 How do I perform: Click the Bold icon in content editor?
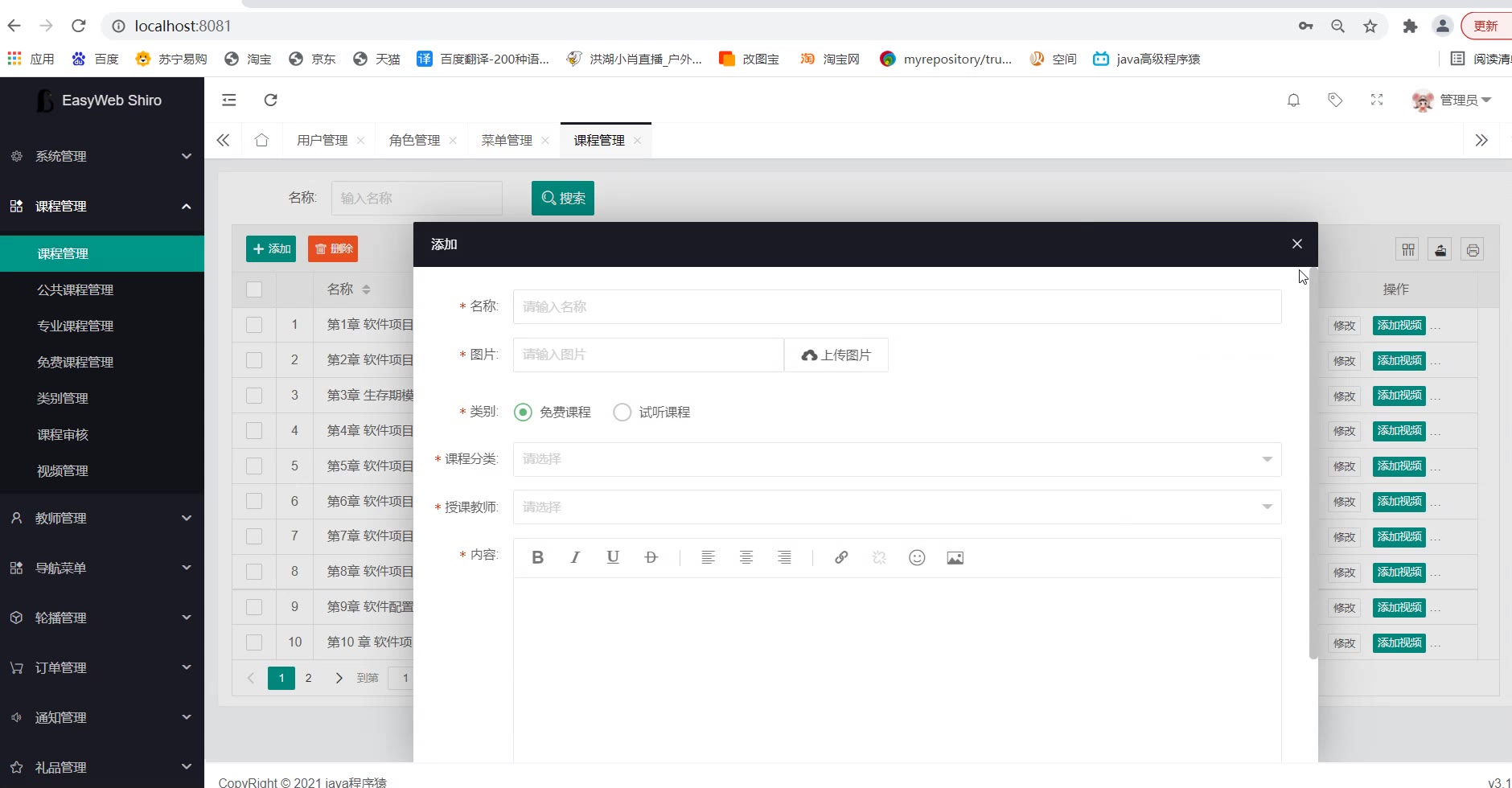click(x=537, y=557)
